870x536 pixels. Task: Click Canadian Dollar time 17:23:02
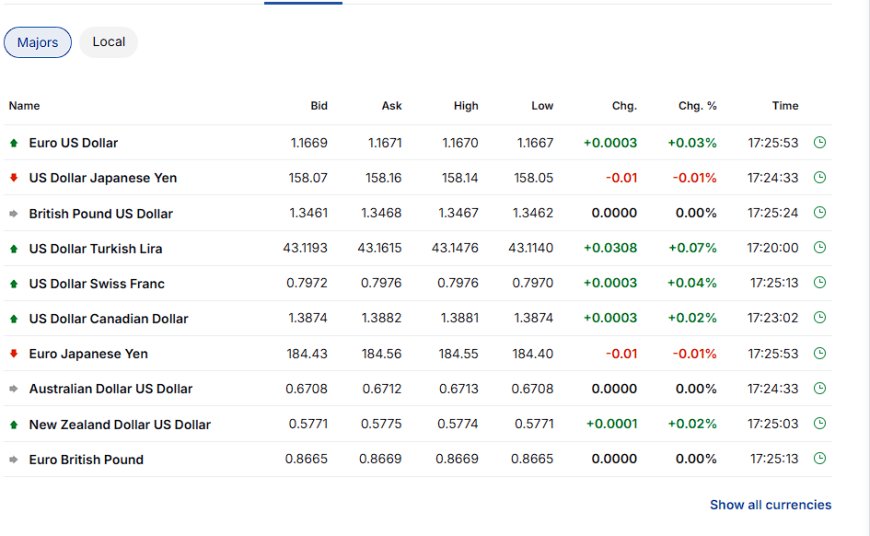tap(773, 317)
